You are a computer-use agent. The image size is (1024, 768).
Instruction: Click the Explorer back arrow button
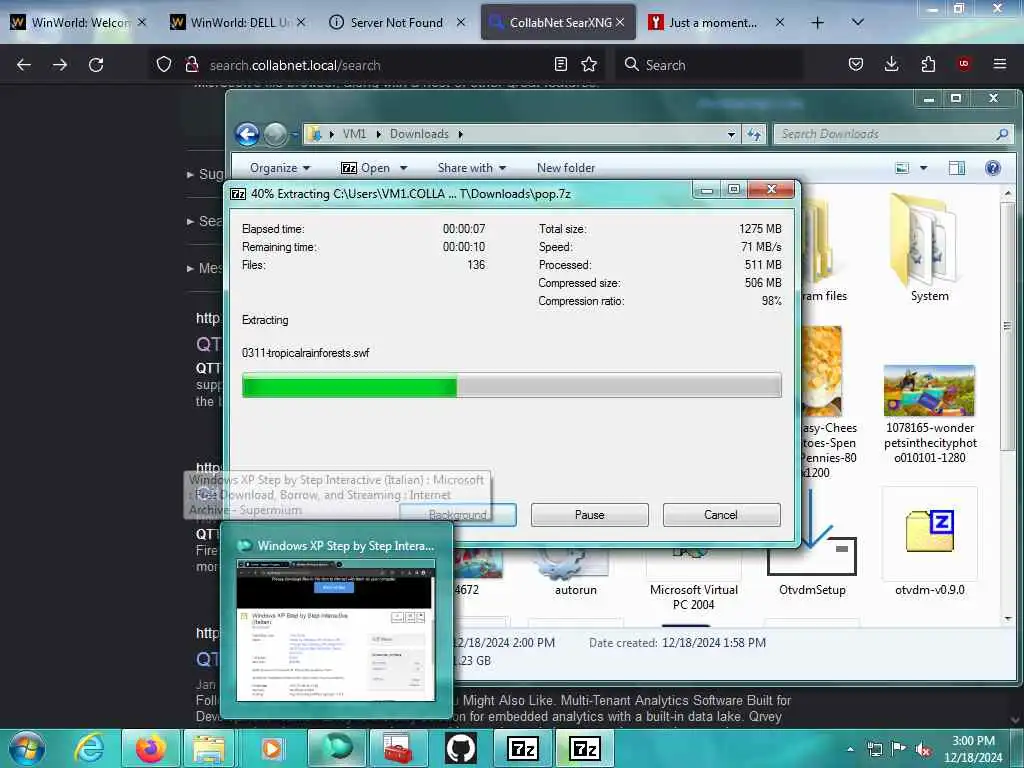[x=248, y=134]
